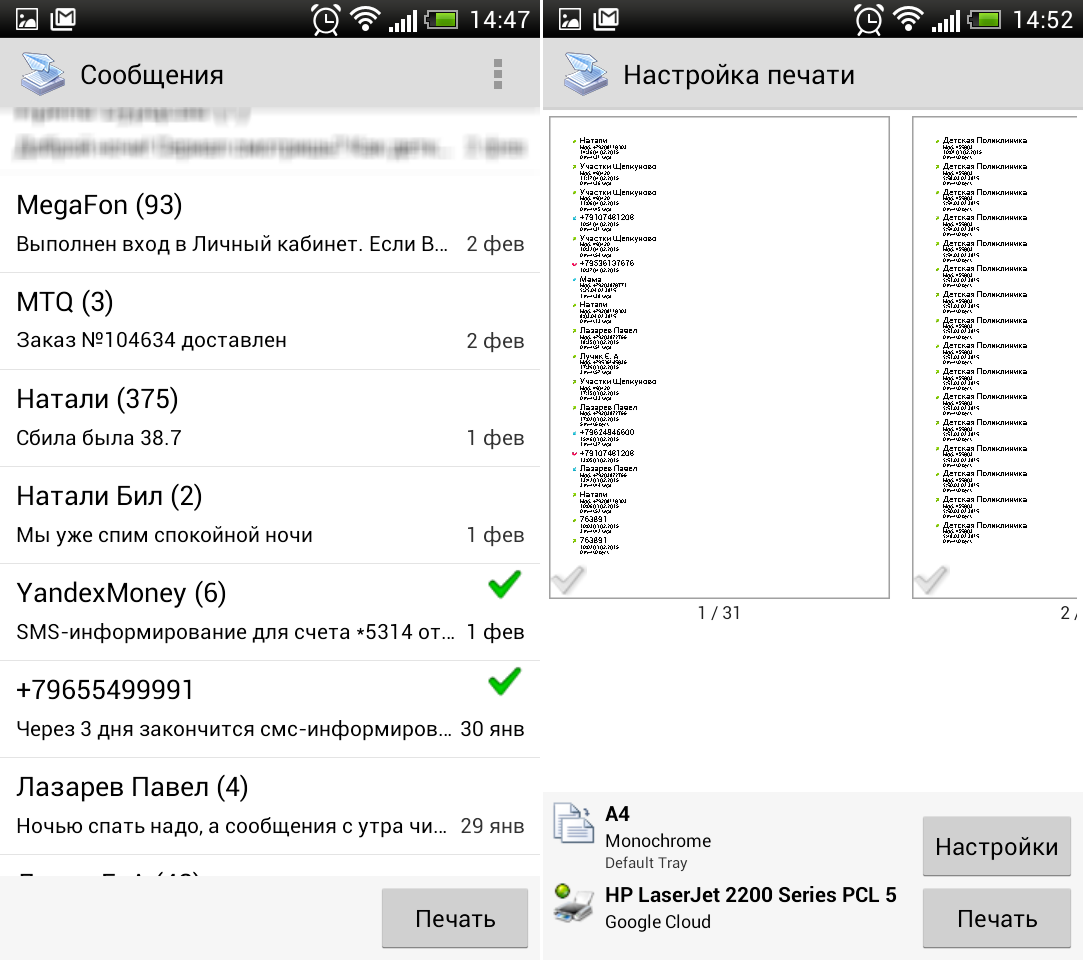Open the Лазарев Павел (4) conversation
This screenshot has width=1083, height=960.
pyautogui.click(x=270, y=806)
